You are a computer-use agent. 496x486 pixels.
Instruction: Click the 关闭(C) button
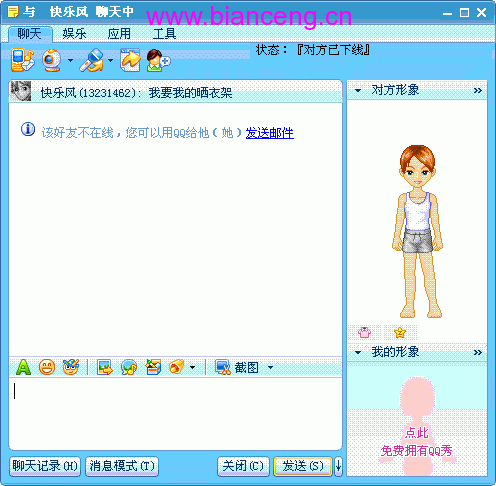point(243,466)
